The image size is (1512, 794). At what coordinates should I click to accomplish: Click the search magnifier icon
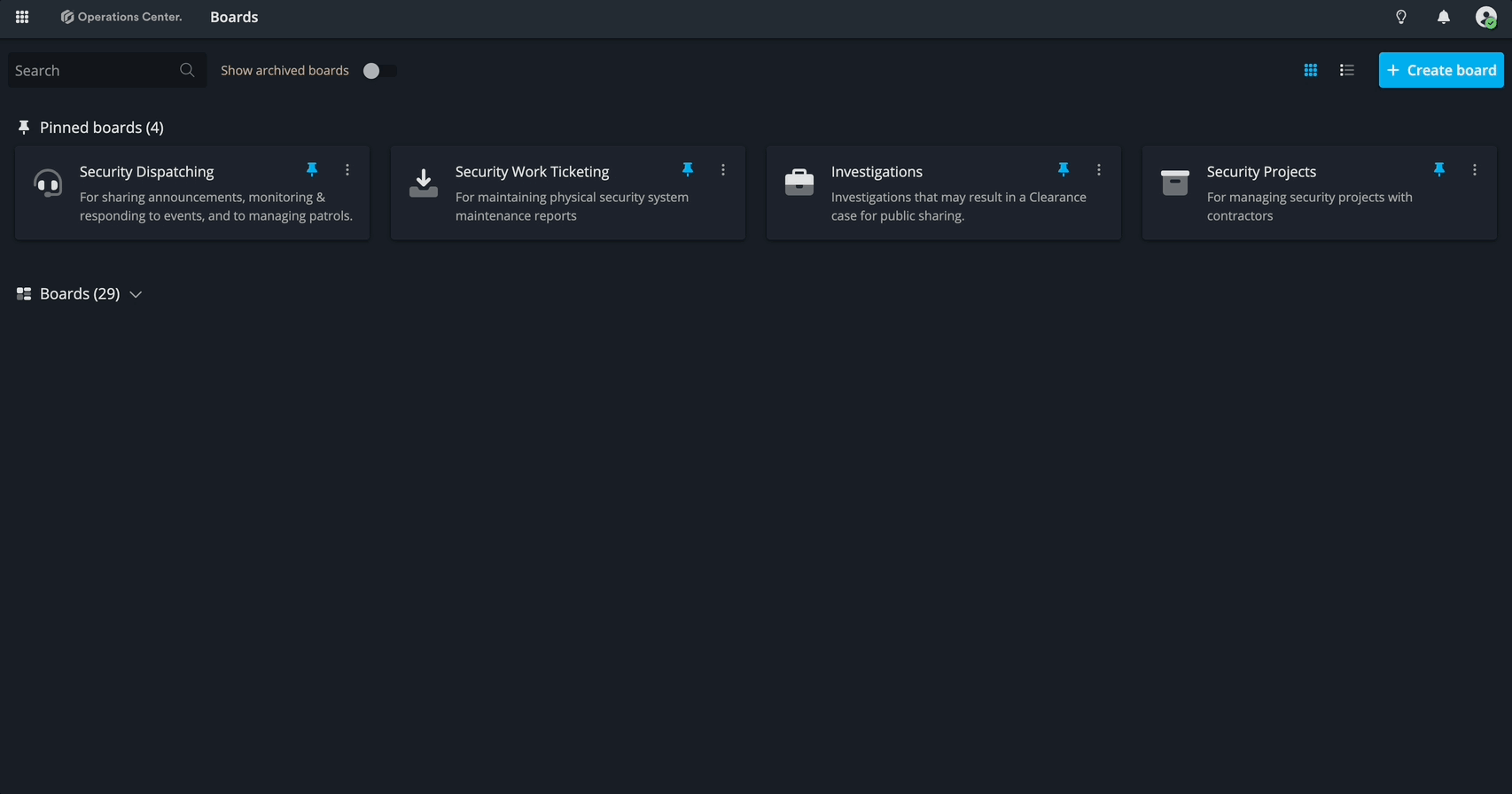[x=187, y=70]
